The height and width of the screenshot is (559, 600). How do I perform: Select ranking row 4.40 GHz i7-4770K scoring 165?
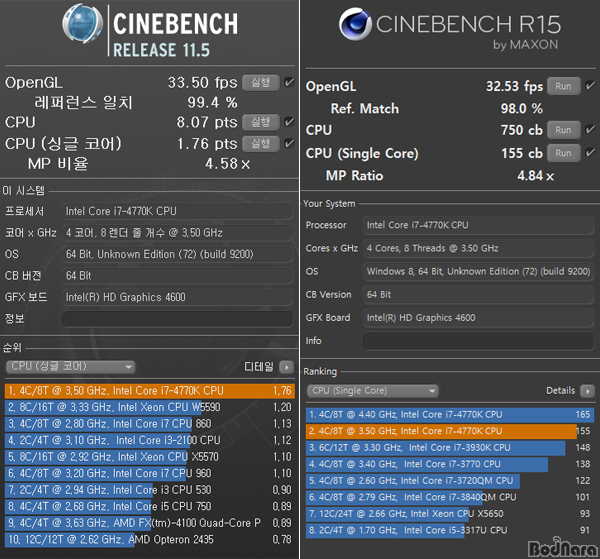tap(450, 415)
